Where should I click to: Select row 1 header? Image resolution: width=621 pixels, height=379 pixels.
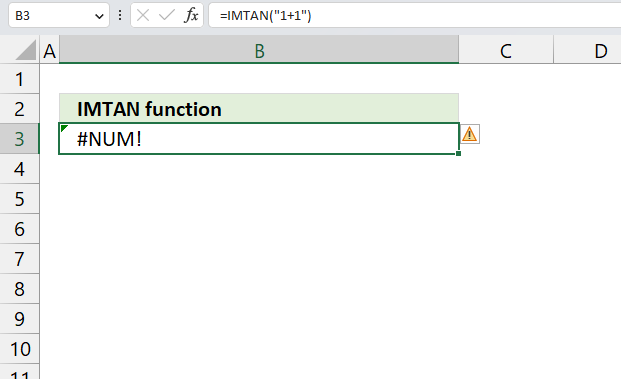[19, 79]
